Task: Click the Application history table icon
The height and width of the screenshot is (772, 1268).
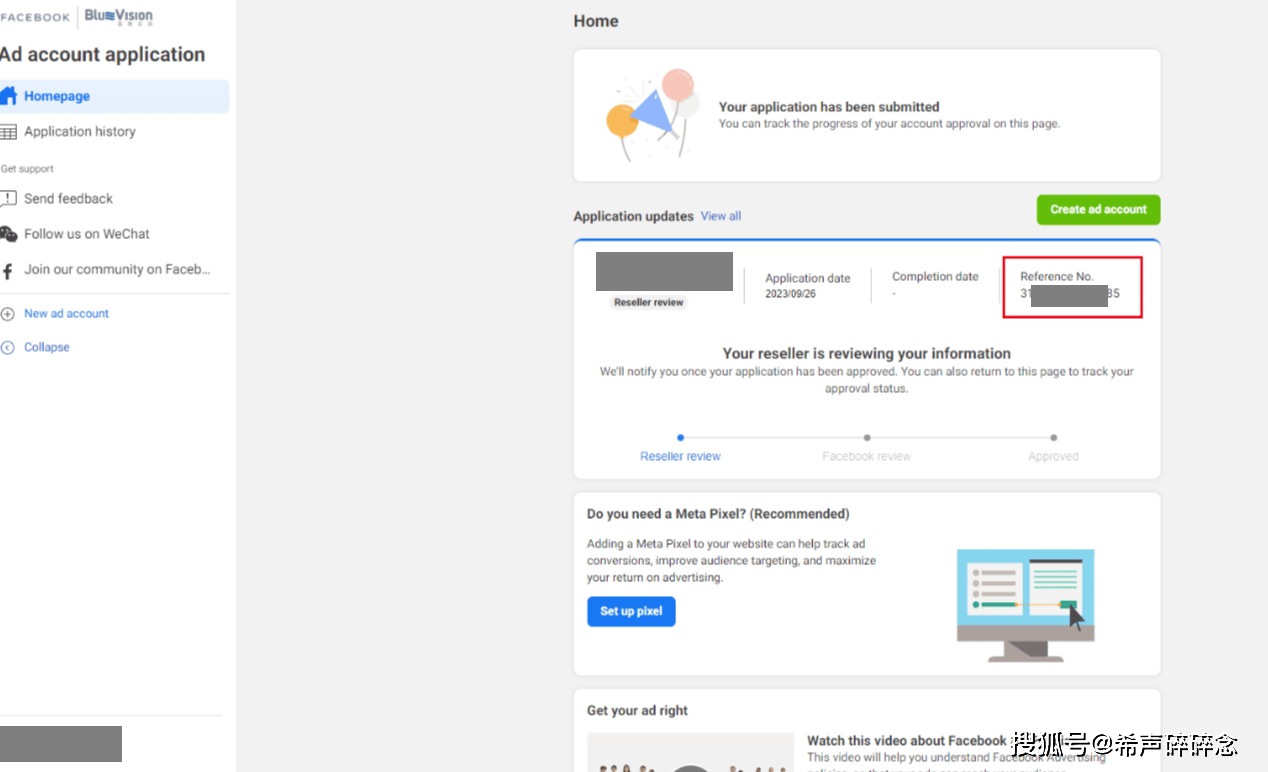Action: tap(8, 132)
